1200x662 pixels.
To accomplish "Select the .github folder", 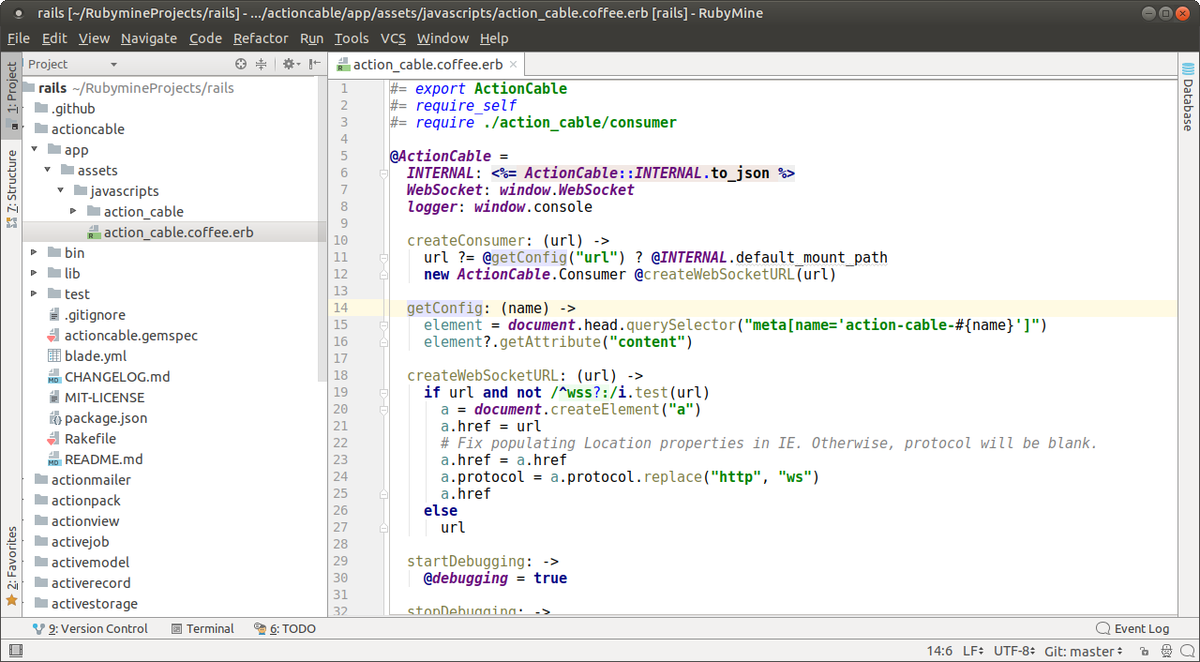I will point(65,109).
